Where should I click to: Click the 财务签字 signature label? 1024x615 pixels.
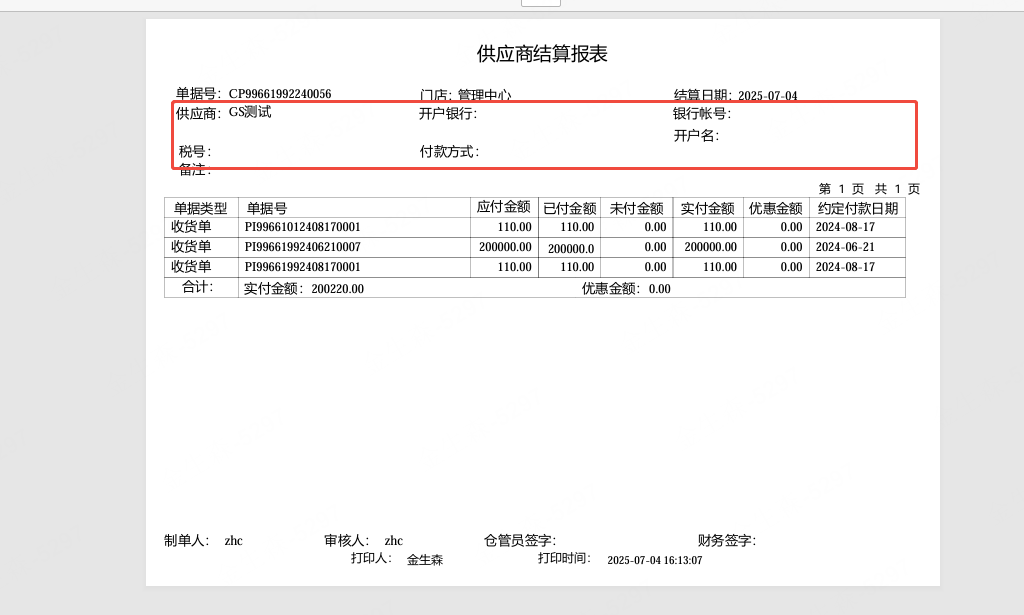(727, 541)
